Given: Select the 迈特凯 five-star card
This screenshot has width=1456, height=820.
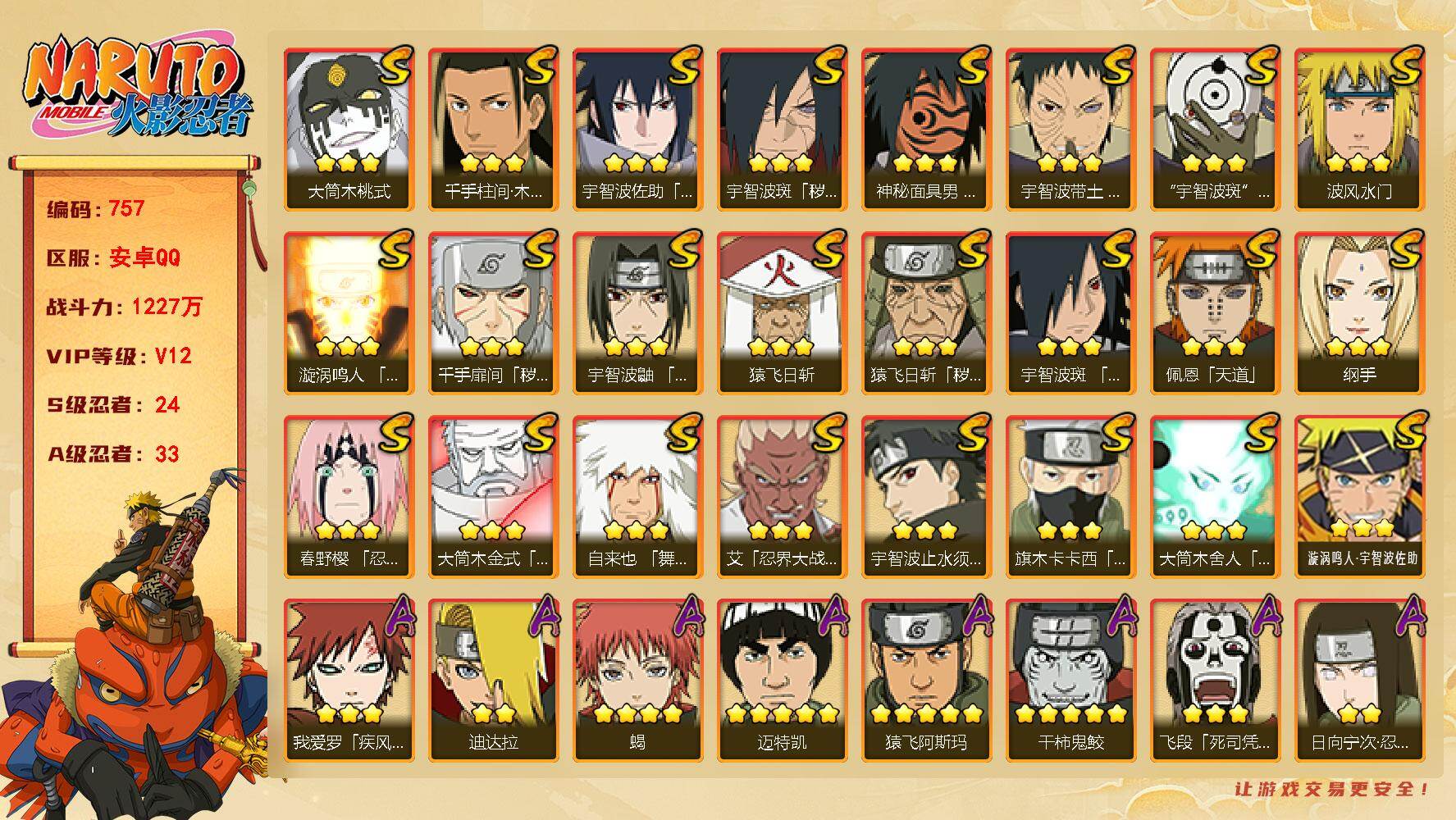Looking at the screenshot, I should [x=782, y=680].
